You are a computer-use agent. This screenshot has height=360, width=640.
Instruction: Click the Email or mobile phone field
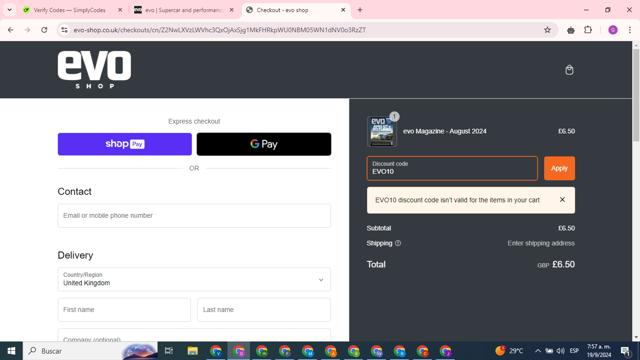click(x=194, y=216)
